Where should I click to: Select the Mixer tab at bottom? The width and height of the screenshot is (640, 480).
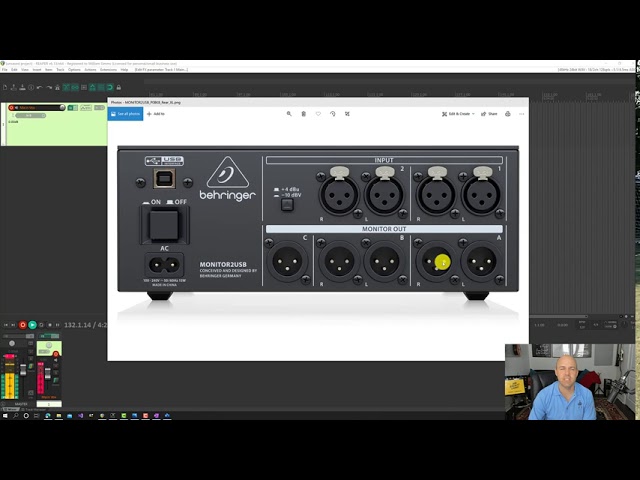pyautogui.click(x=11, y=409)
